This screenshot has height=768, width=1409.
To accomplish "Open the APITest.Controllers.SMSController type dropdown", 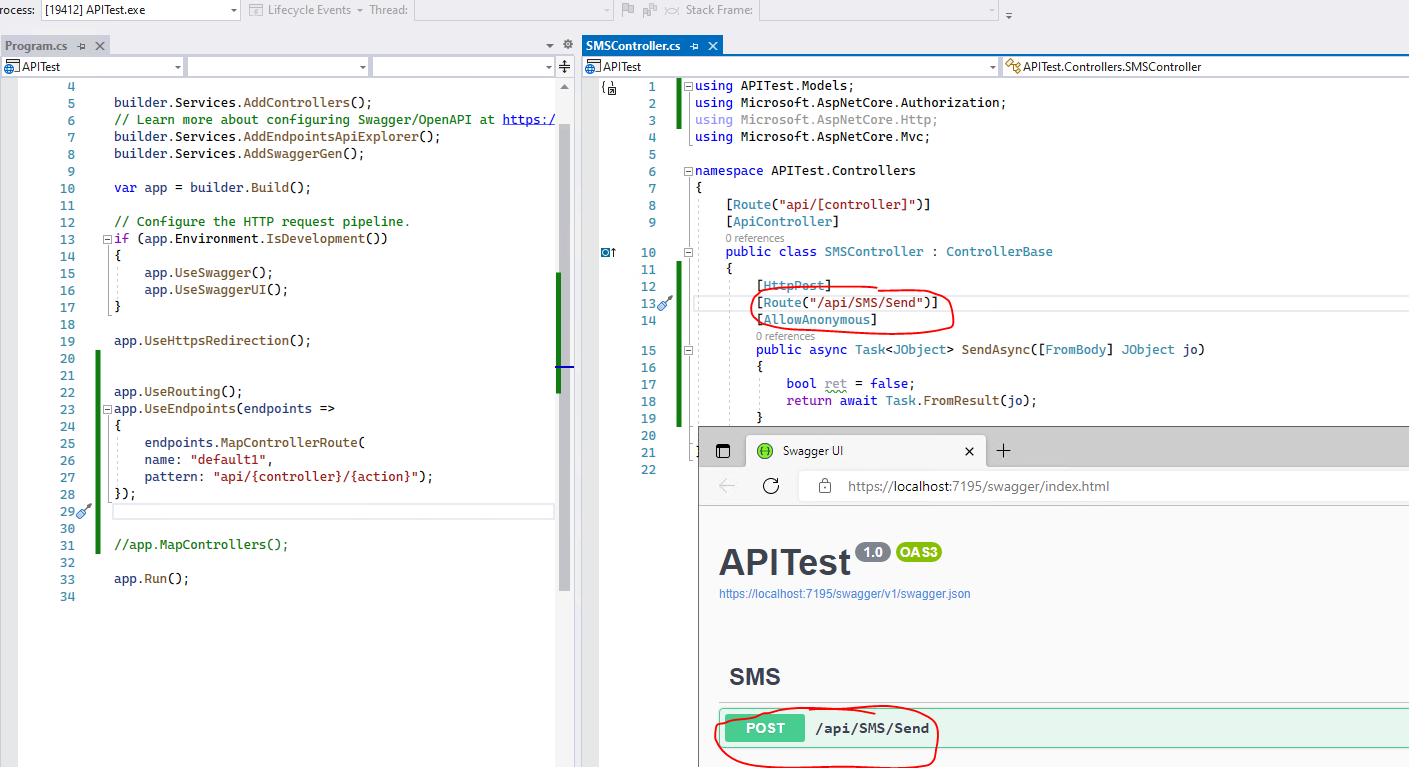I will (x=1206, y=67).
